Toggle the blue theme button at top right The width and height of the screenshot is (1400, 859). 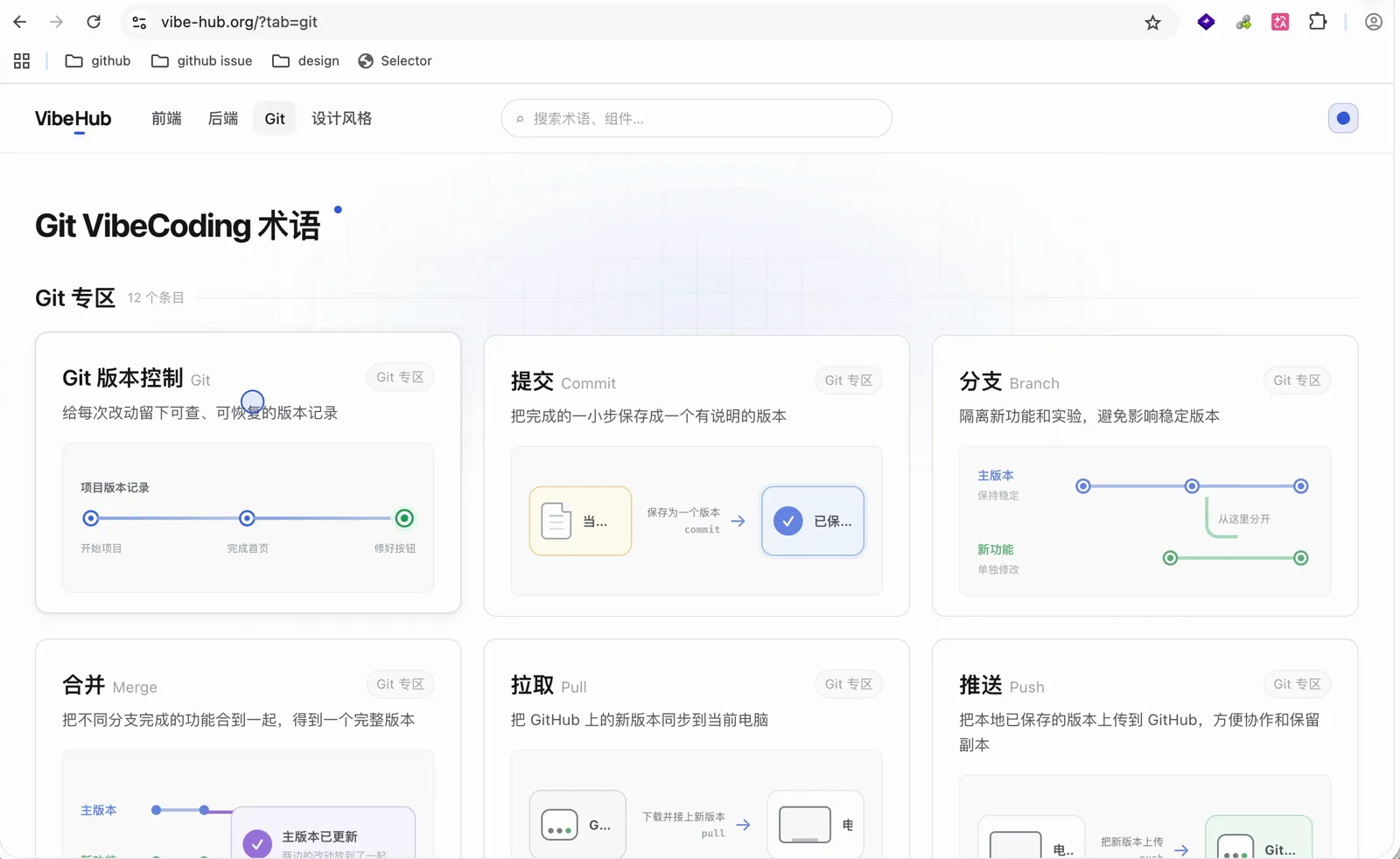[1343, 118]
